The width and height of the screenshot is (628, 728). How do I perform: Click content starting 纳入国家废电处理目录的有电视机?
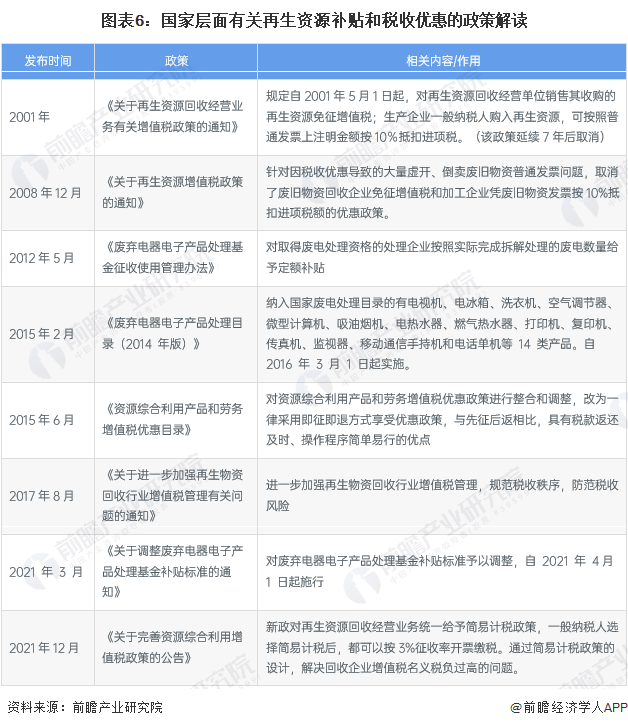pyautogui.click(x=440, y=334)
